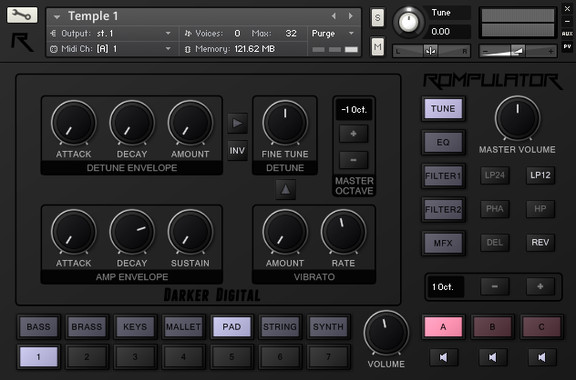Select layer B
Image resolution: width=576 pixels, height=380 pixels.
[492, 327]
